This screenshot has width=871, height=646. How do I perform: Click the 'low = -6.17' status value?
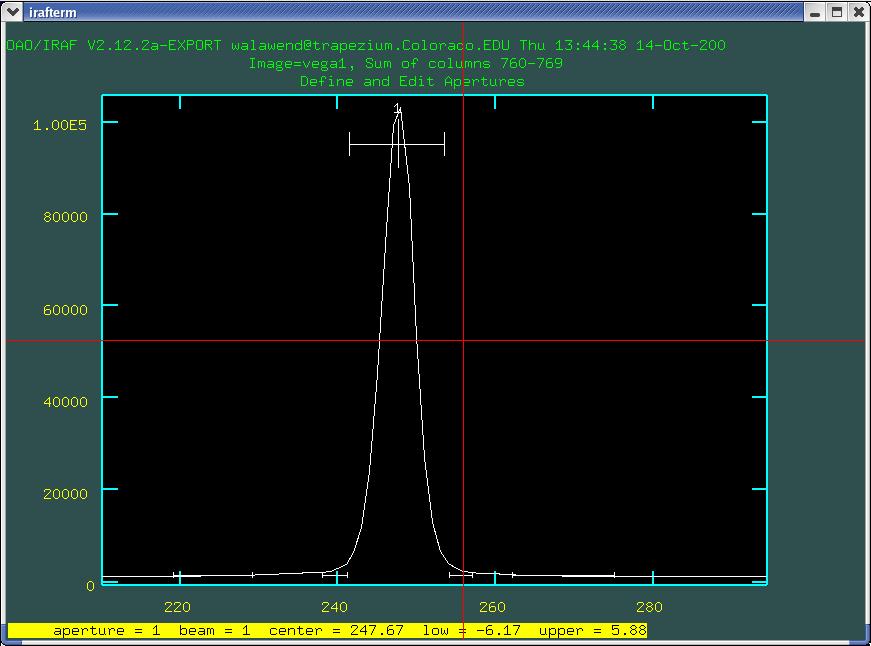point(472,630)
